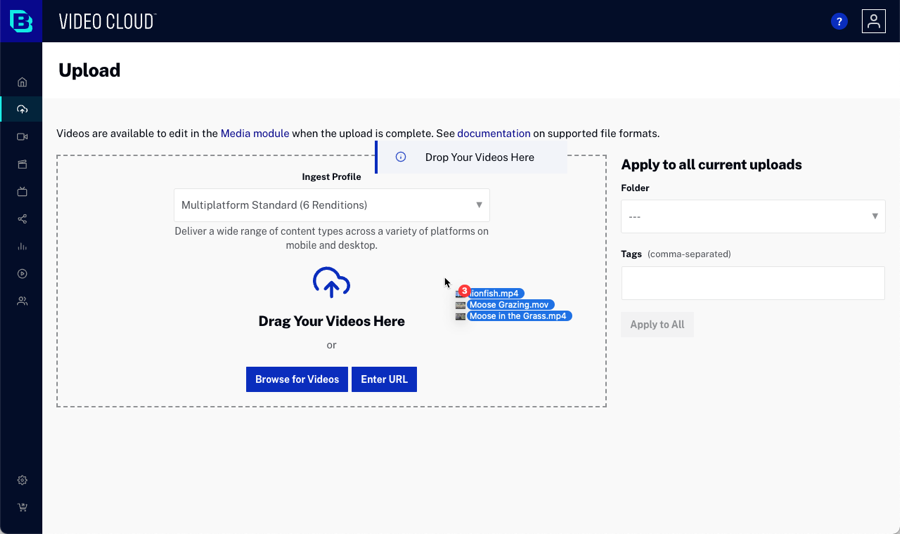Click the blue help question mark icon
Viewport: 900px width, 534px height.
839,22
